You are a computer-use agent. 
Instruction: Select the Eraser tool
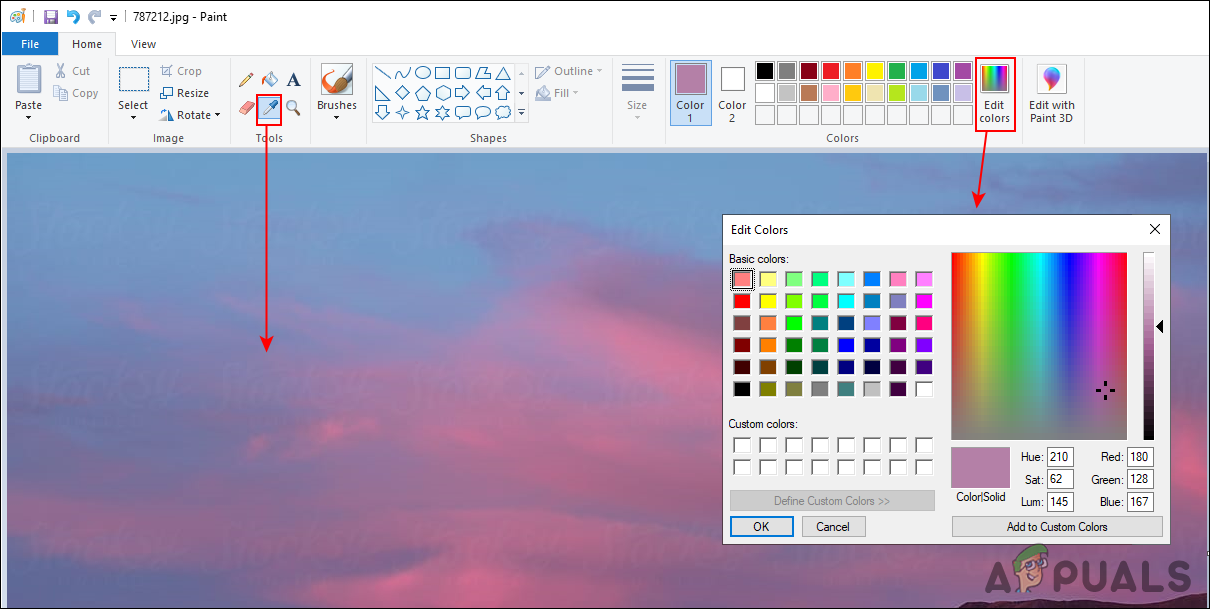click(x=246, y=107)
